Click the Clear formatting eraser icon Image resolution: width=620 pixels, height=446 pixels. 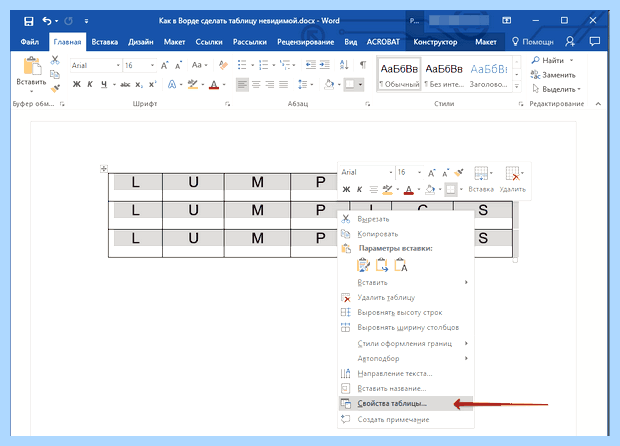point(223,65)
